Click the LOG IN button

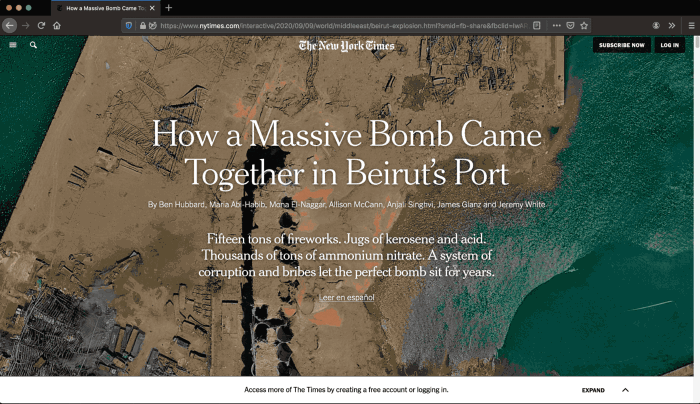pos(669,45)
